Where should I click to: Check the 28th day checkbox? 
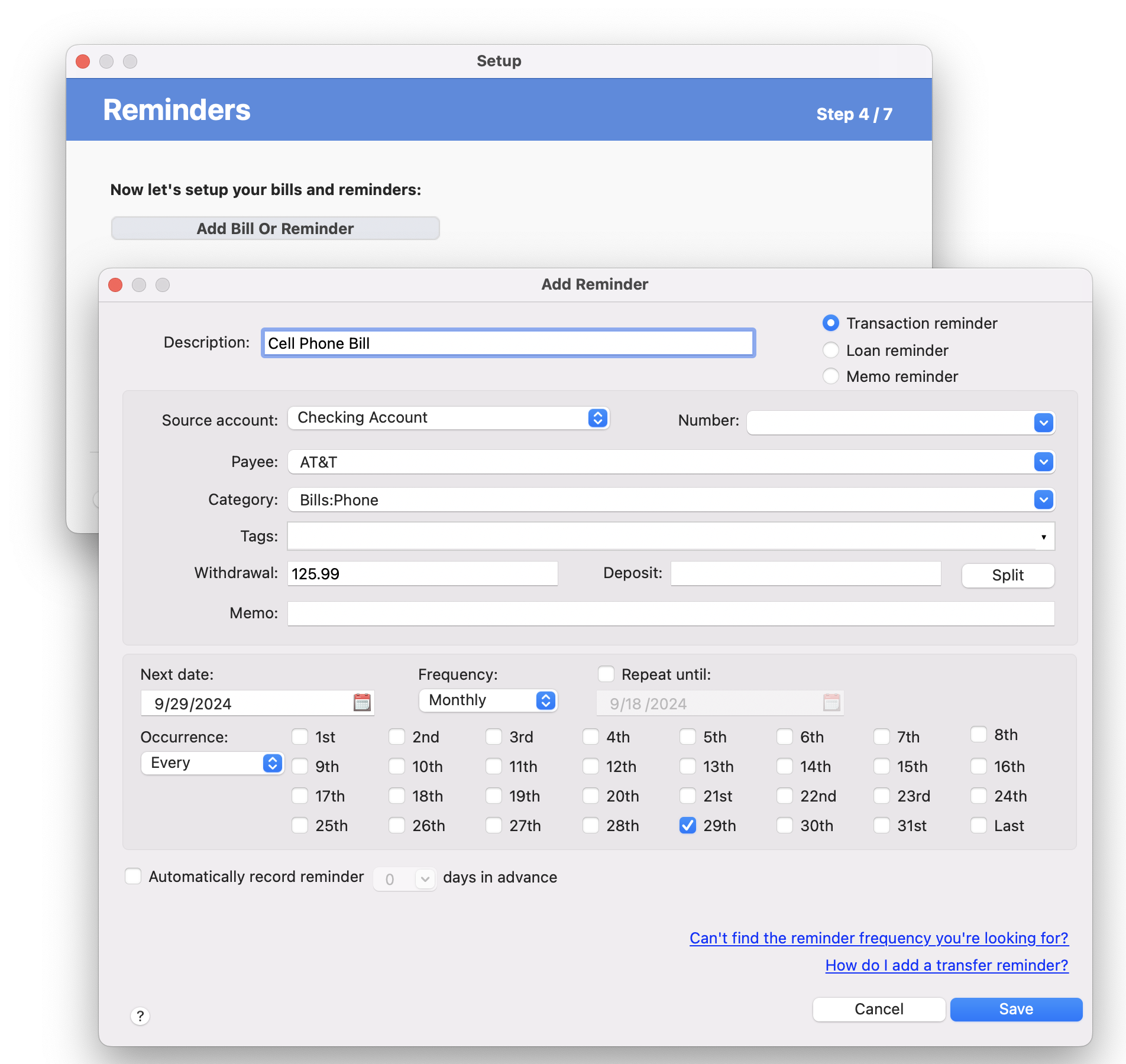[591, 825]
